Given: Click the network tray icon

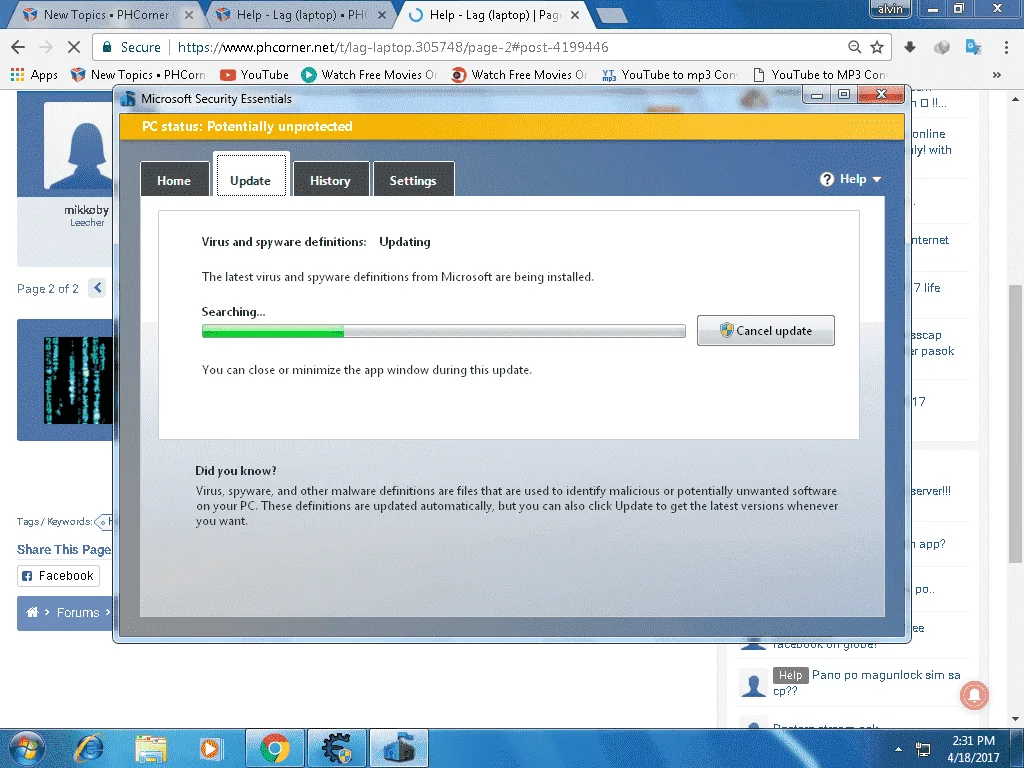Looking at the screenshot, I should tap(923, 748).
